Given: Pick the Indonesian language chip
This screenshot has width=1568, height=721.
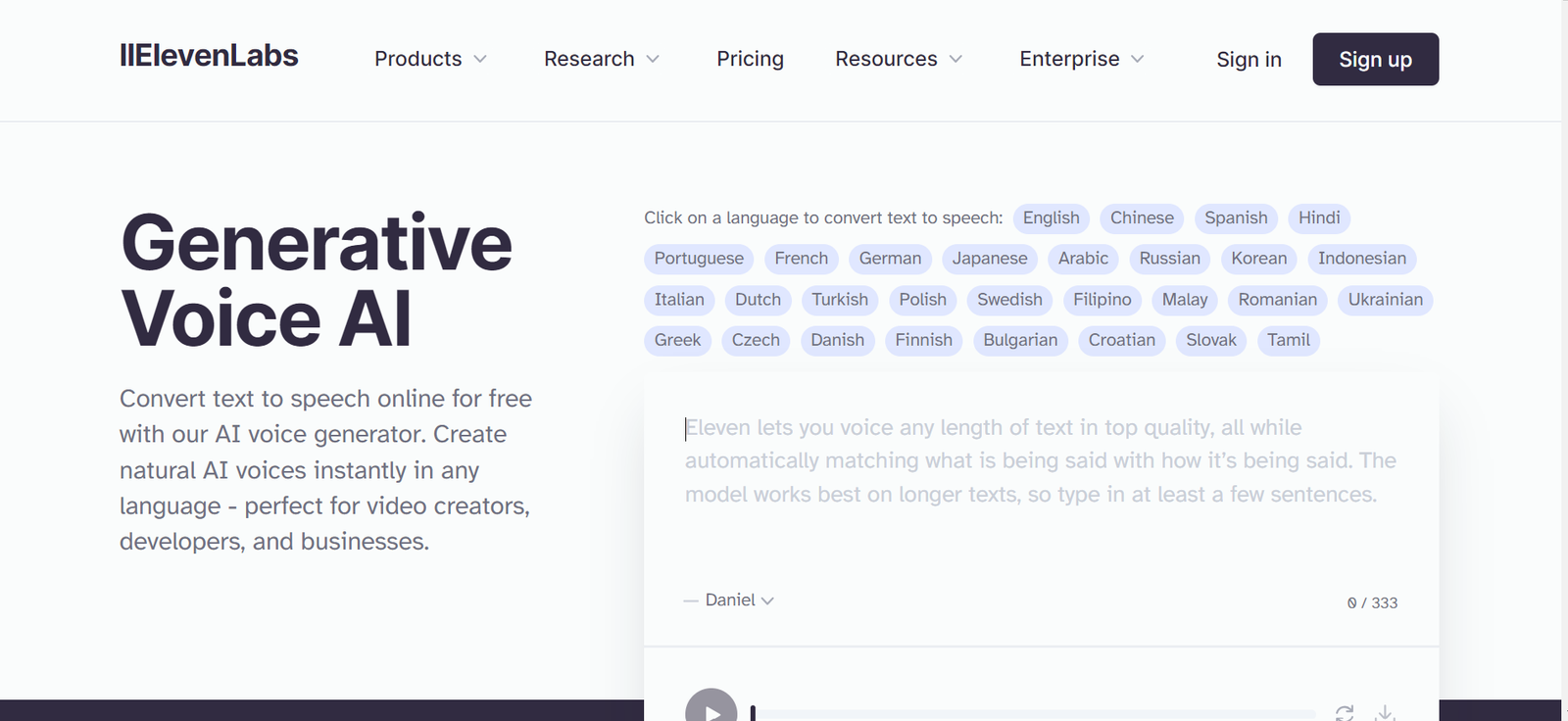Looking at the screenshot, I should tap(1362, 259).
